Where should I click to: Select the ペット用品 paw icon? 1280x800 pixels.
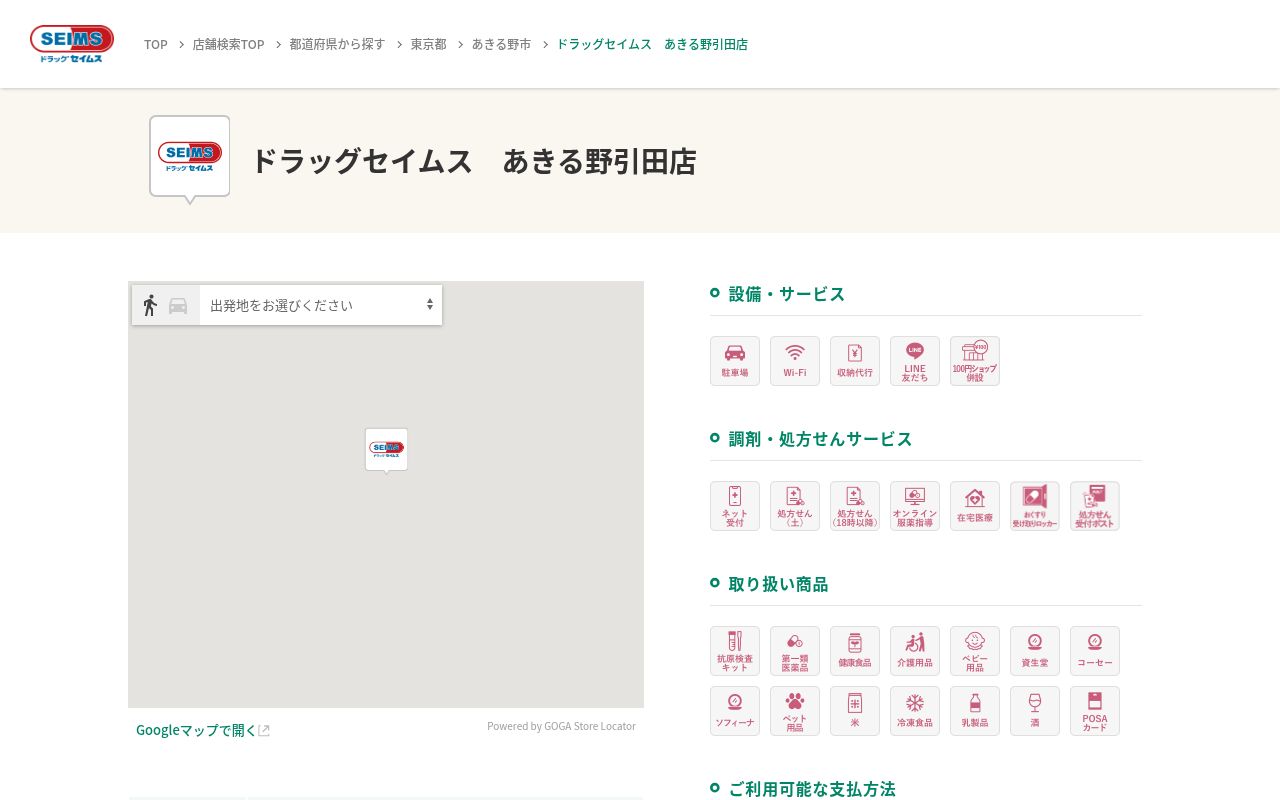(795, 711)
